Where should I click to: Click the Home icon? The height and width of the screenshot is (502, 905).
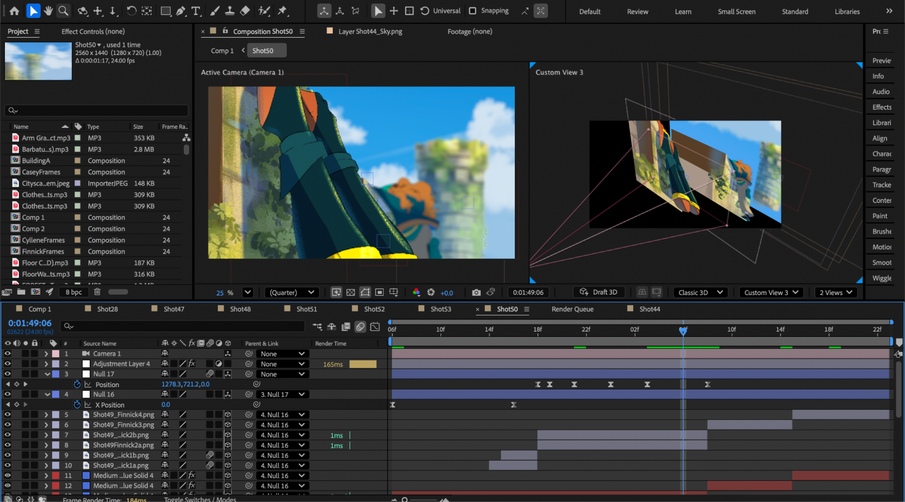[14, 11]
